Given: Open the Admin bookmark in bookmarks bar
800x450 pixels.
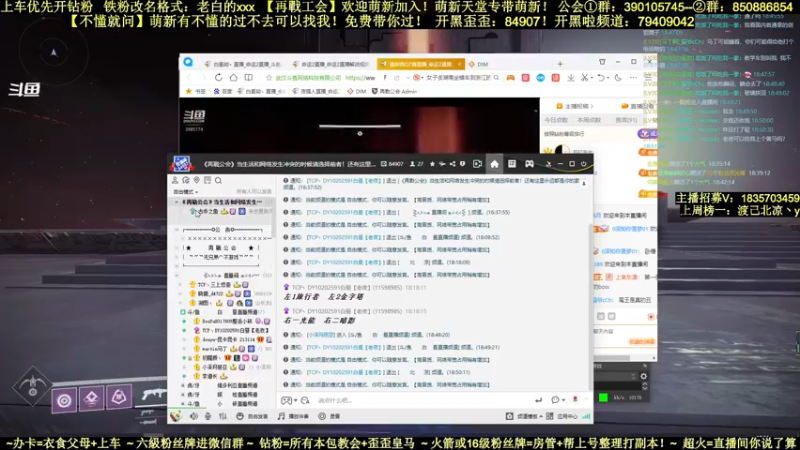Looking at the screenshot, I should 394,91.
